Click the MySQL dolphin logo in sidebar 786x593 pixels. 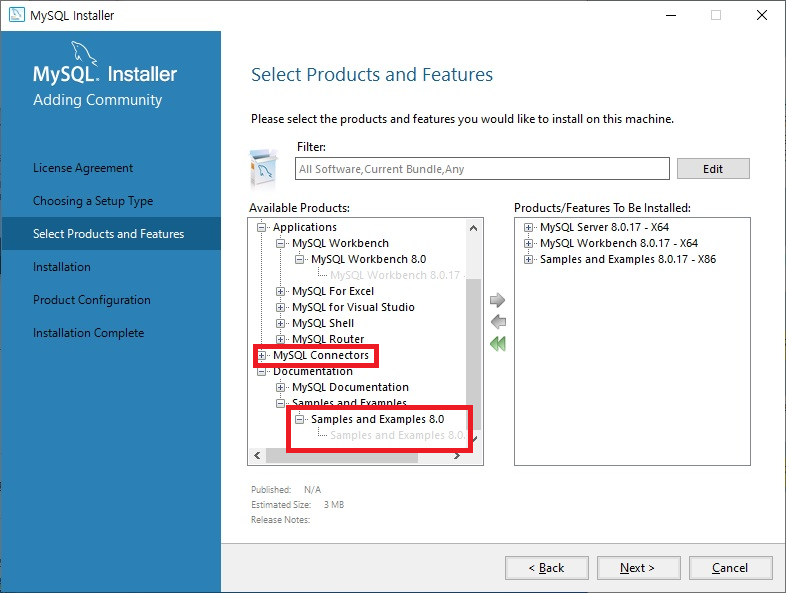pos(83,53)
